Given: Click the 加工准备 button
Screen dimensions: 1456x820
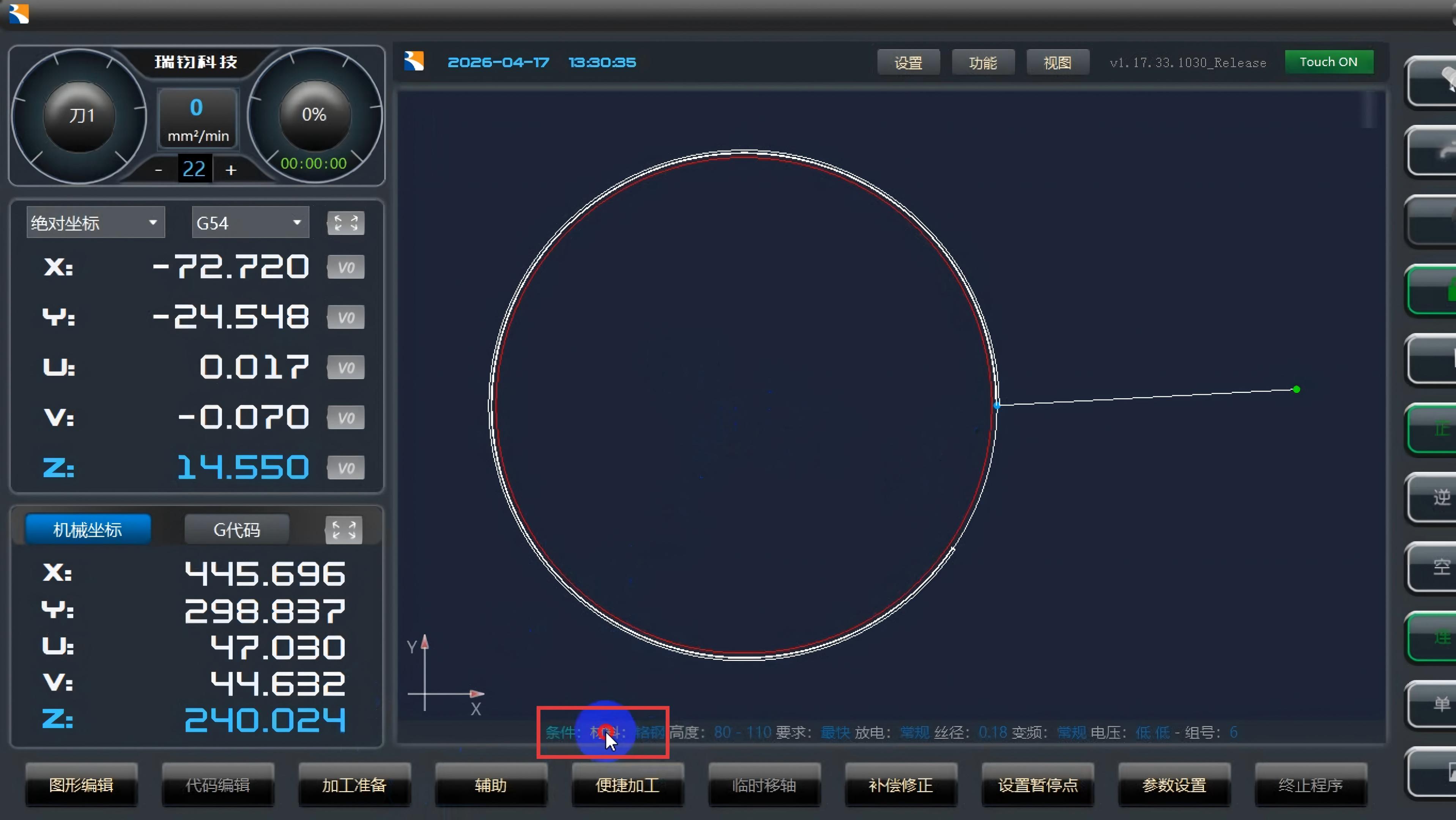Looking at the screenshot, I should click(x=355, y=785).
